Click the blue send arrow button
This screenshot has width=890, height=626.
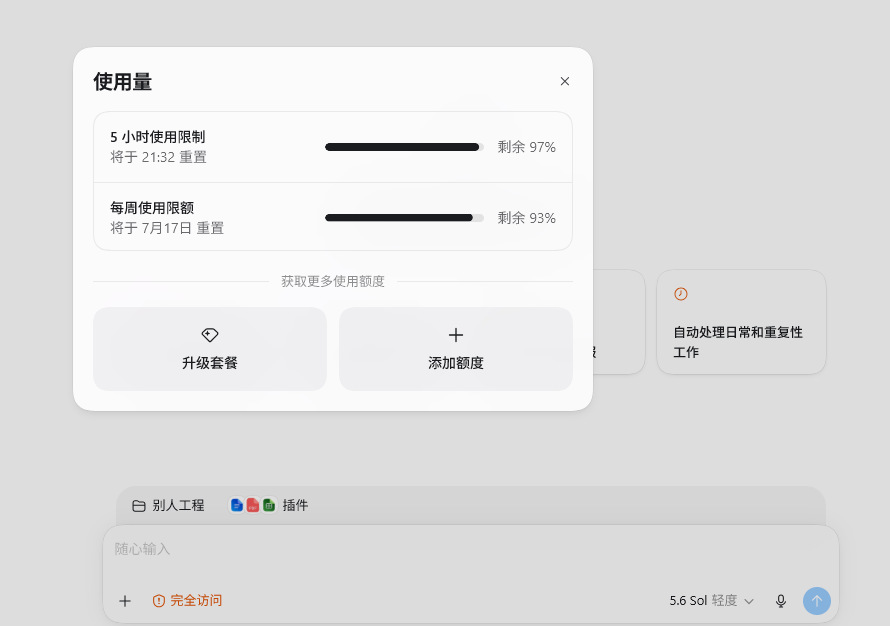click(x=817, y=600)
